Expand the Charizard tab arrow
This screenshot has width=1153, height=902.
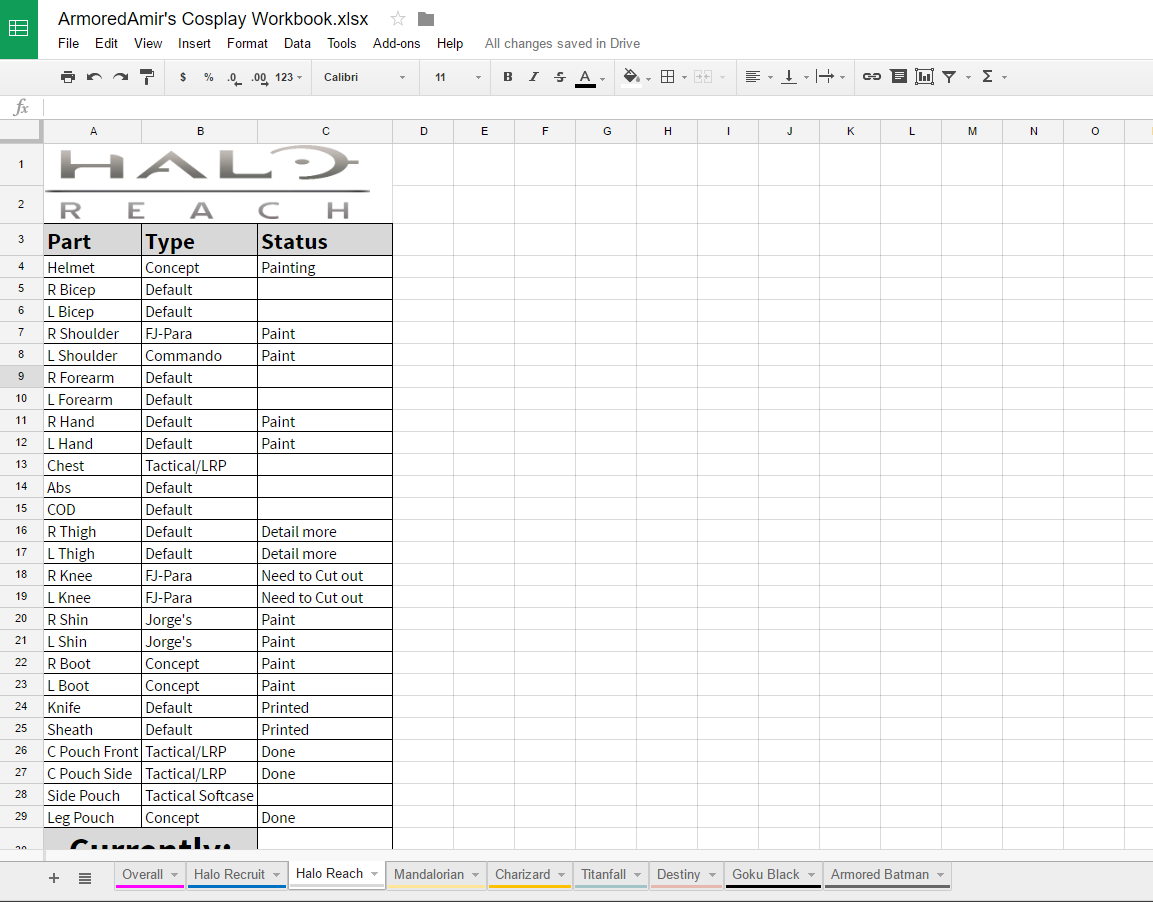(x=561, y=875)
